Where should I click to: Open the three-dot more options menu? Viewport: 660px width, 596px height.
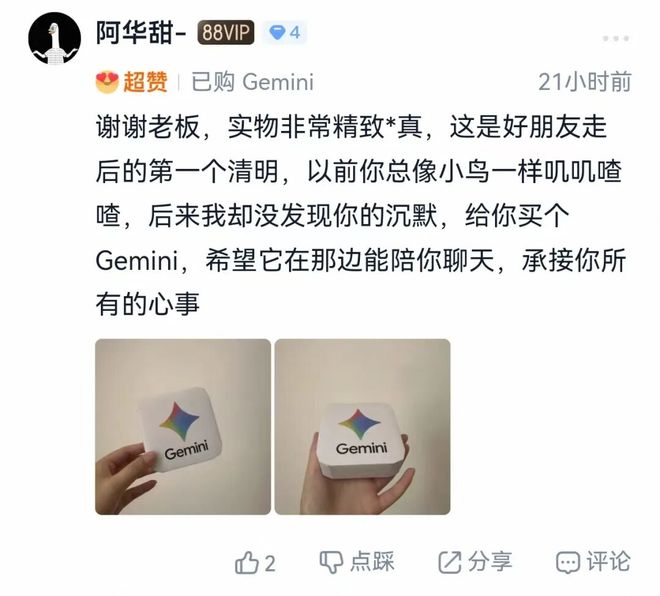[x=616, y=38]
